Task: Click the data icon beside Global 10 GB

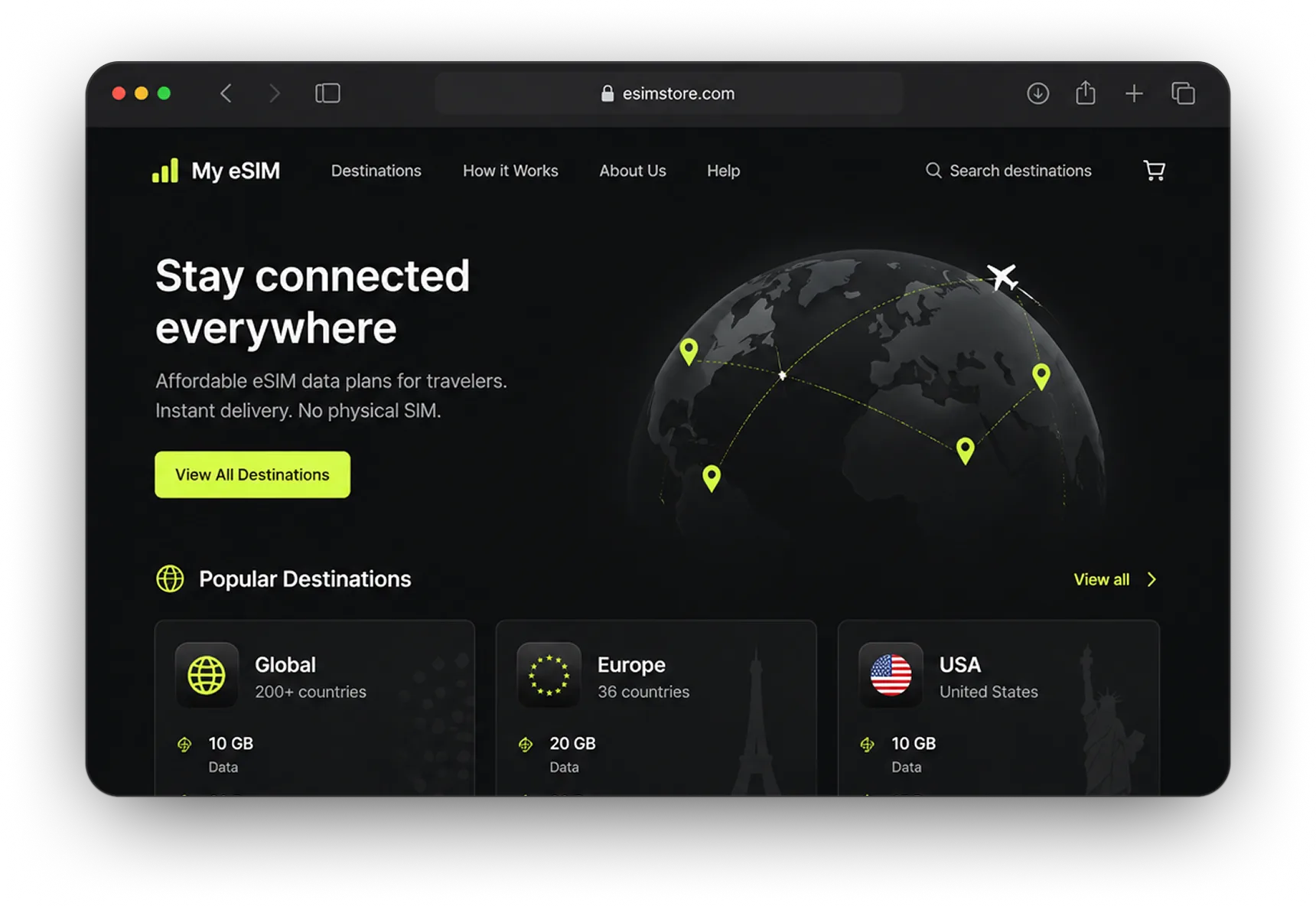Action: [x=184, y=744]
